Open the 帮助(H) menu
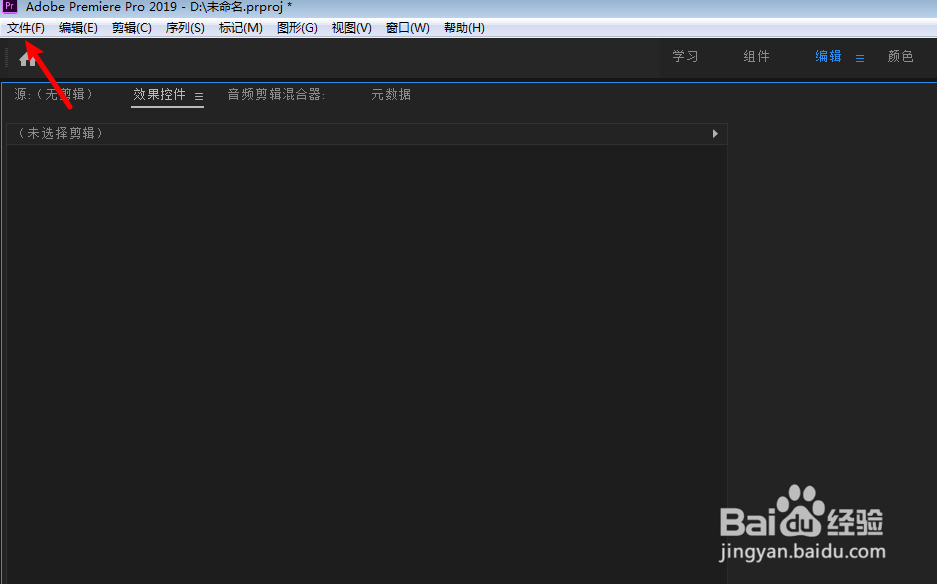This screenshot has width=937, height=584. (x=464, y=28)
